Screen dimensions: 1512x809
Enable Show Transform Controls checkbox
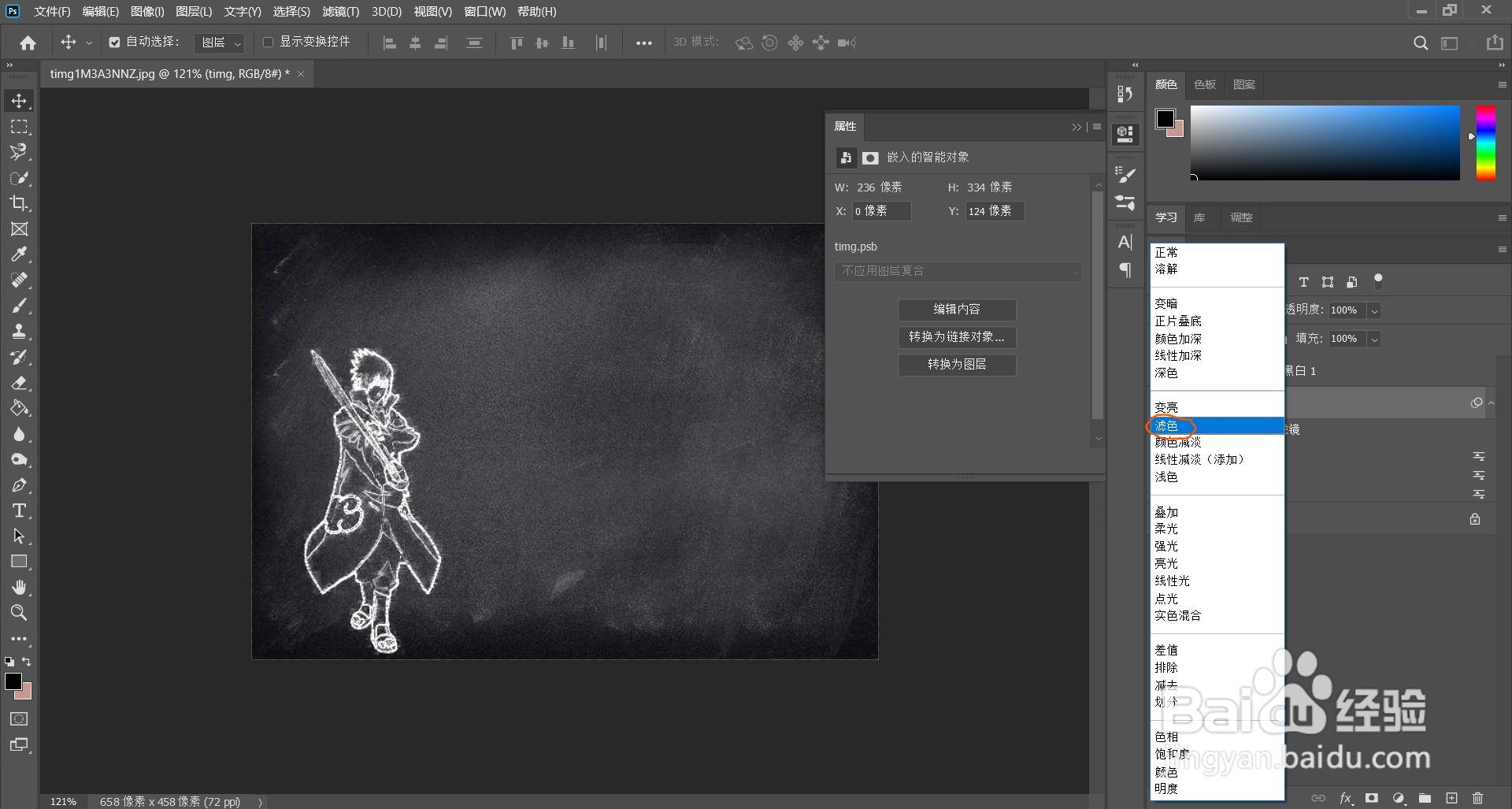pos(268,43)
